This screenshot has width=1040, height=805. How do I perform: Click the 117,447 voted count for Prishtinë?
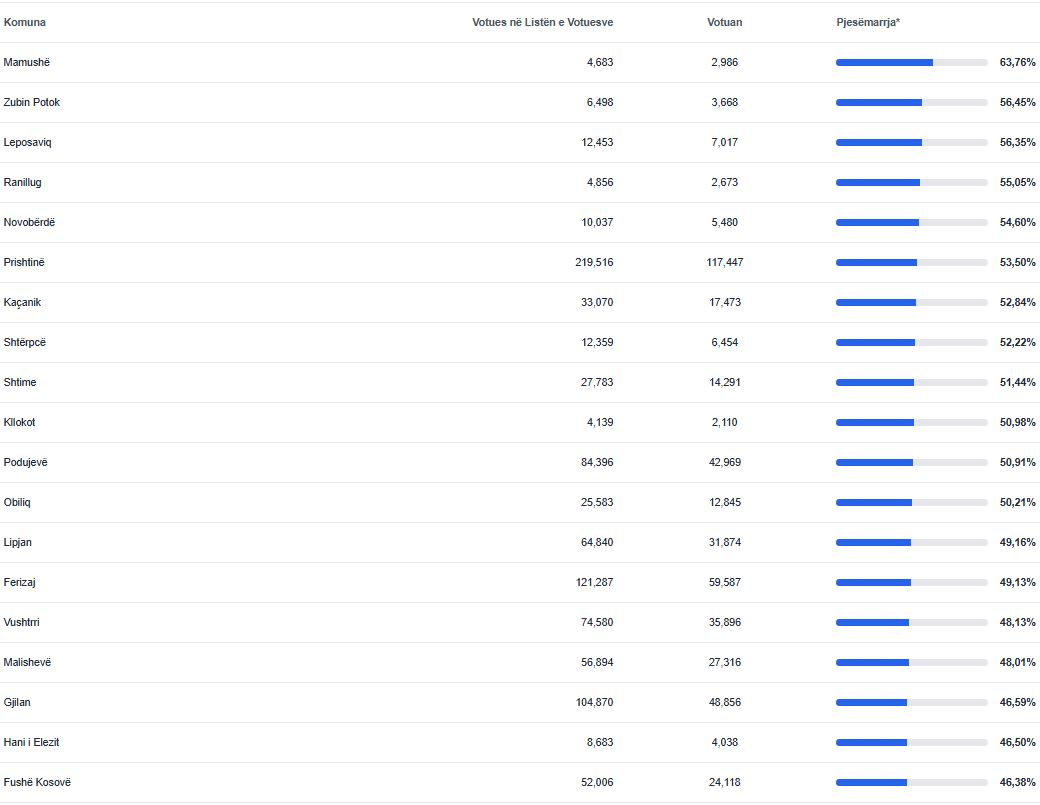tap(724, 262)
